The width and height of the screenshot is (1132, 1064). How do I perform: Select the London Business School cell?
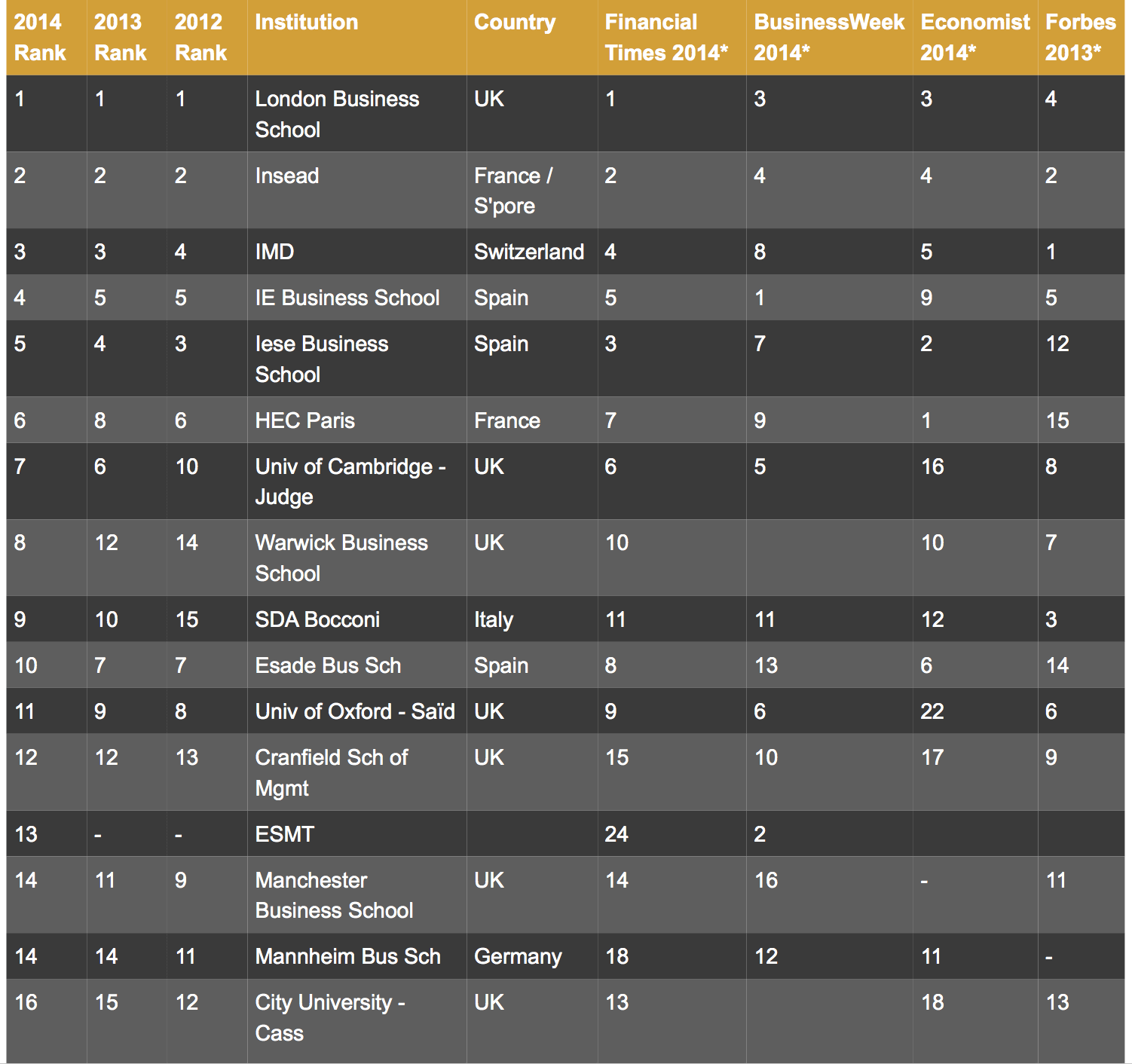[x=357, y=114]
